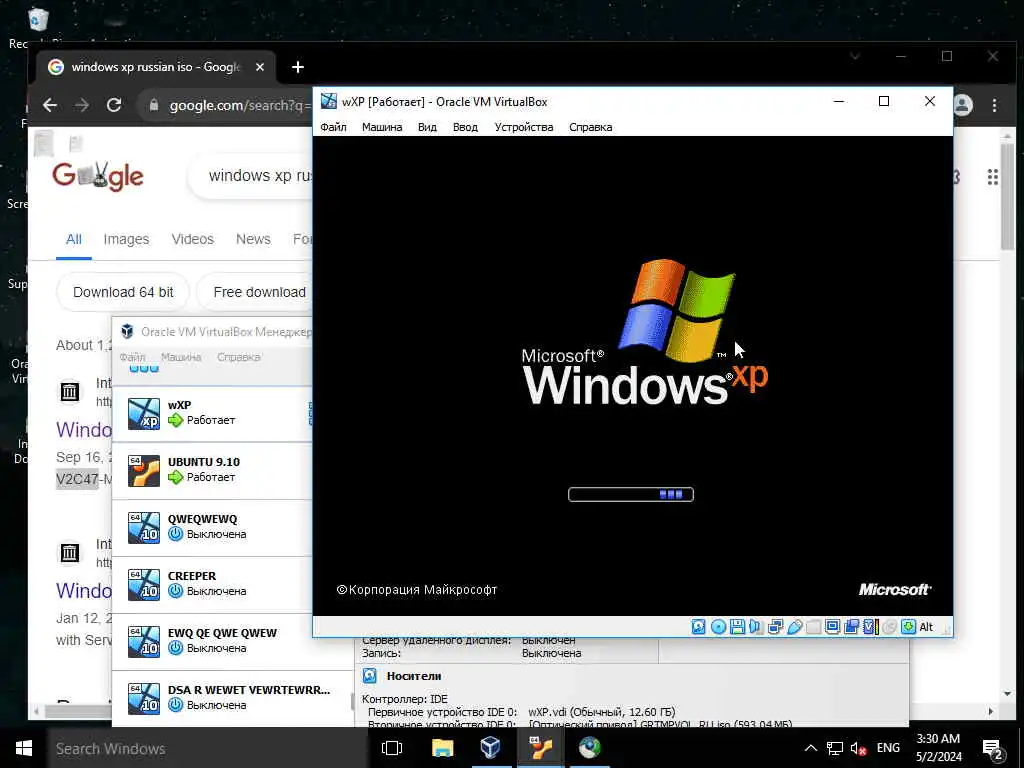Screen dimensions: 1024x768
Task: Click the Google doodle logo
Action: (x=98, y=176)
